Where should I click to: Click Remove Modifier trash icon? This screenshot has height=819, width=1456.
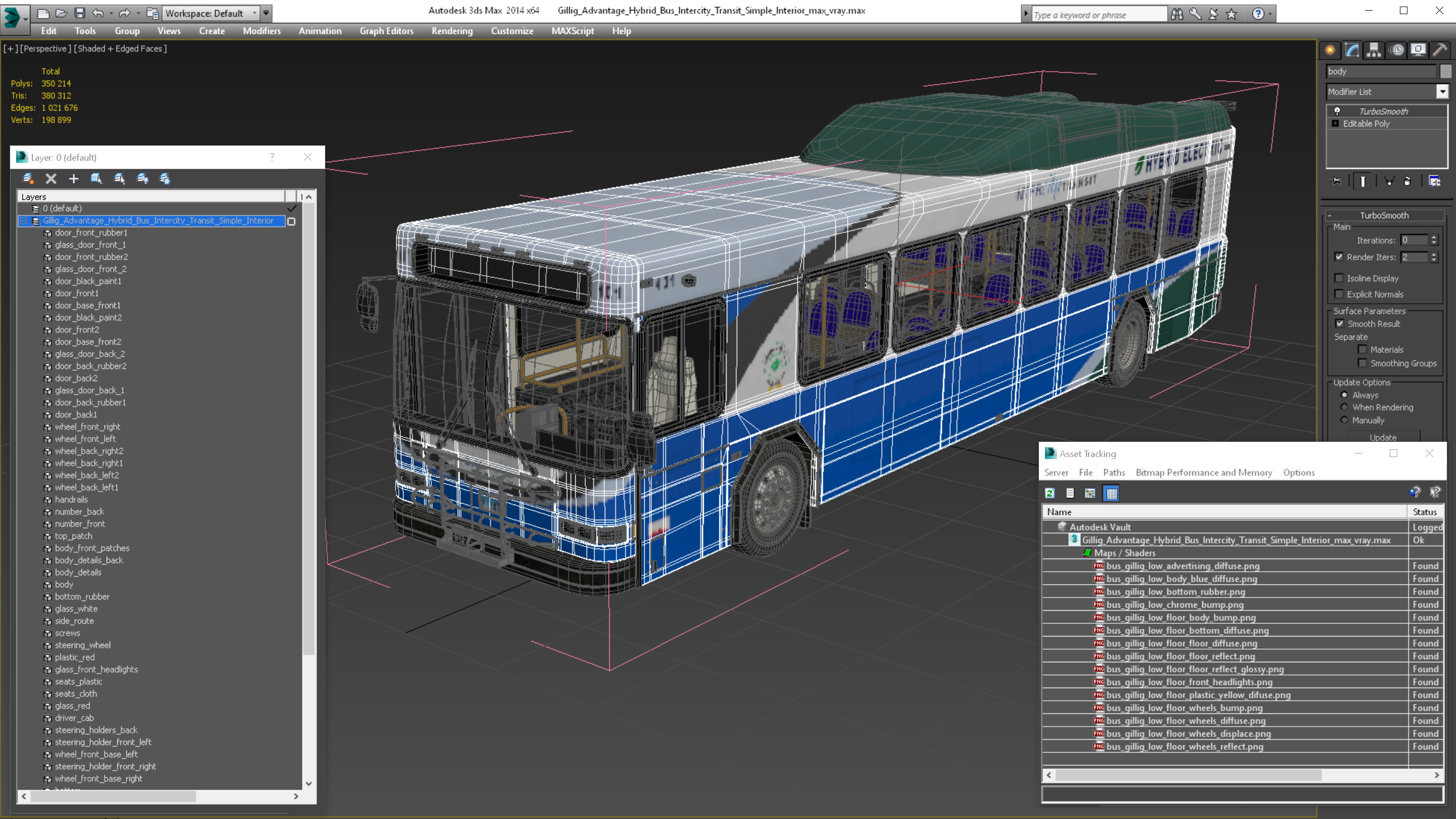(1407, 181)
